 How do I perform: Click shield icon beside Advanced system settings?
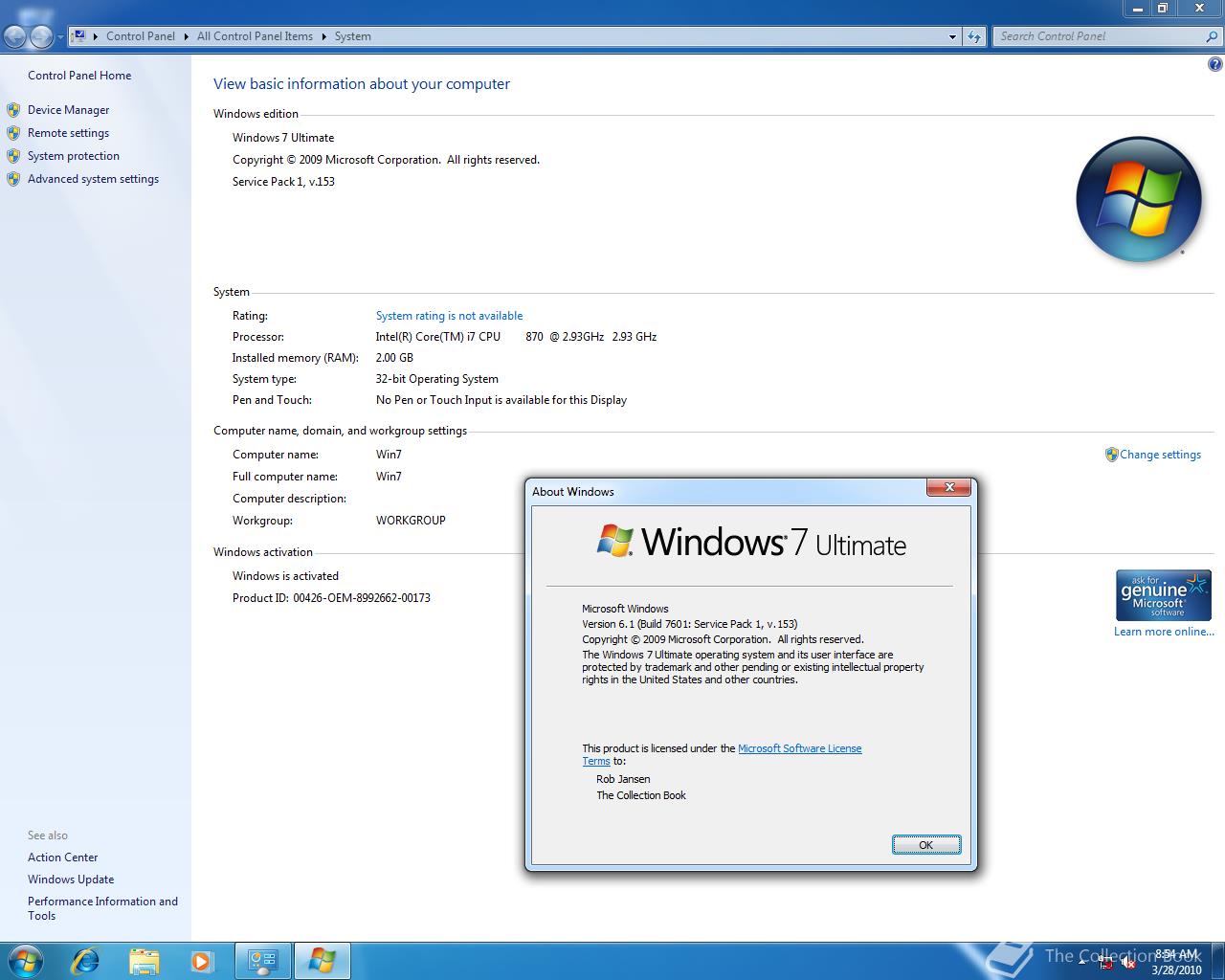[13, 179]
